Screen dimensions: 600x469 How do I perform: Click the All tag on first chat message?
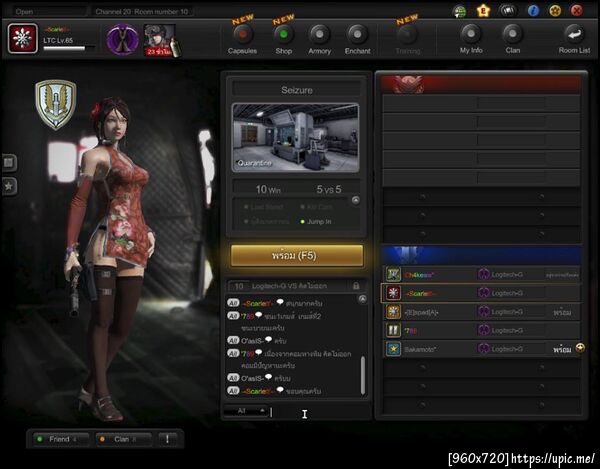pyautogui.click(x=233, y=303)
